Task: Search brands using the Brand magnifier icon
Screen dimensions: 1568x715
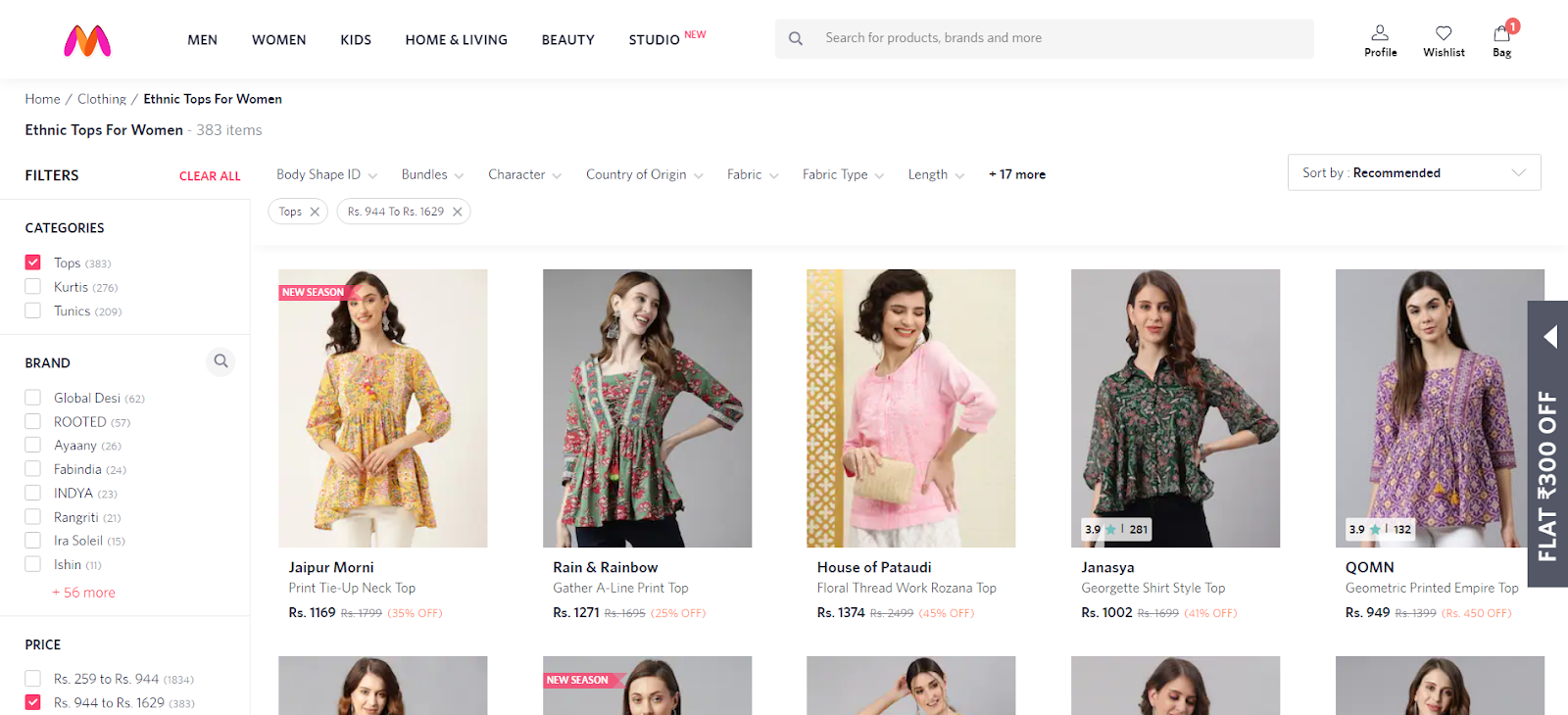Action: tap(221, 361)
